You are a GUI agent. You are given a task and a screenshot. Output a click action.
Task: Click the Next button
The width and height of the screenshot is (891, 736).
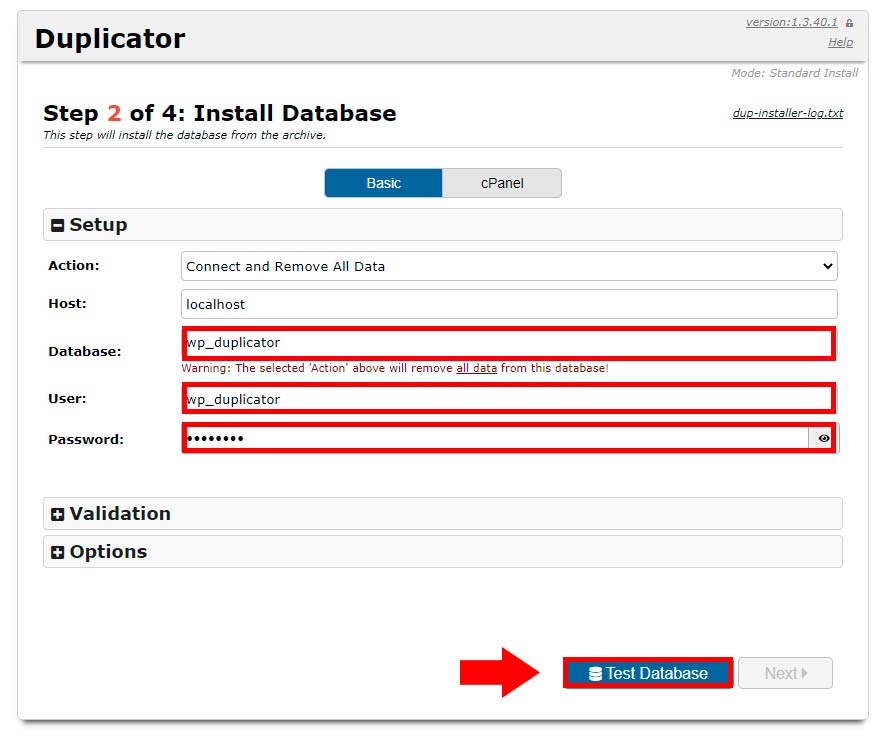pos(785,673)
